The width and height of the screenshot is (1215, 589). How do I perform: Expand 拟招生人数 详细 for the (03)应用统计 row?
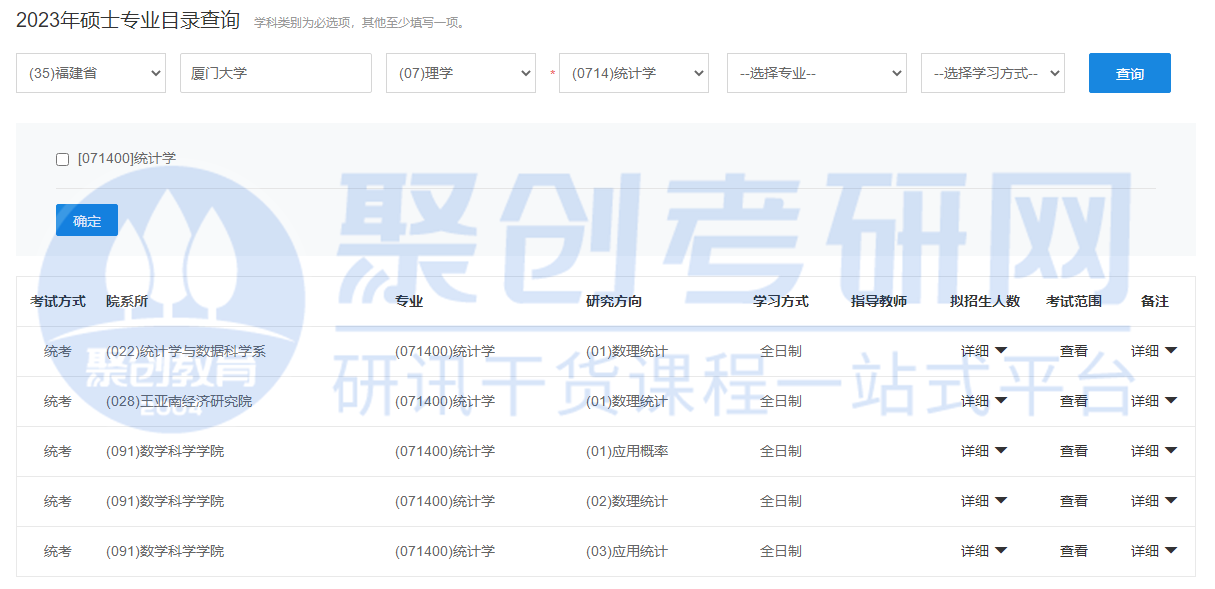point(984,551)
